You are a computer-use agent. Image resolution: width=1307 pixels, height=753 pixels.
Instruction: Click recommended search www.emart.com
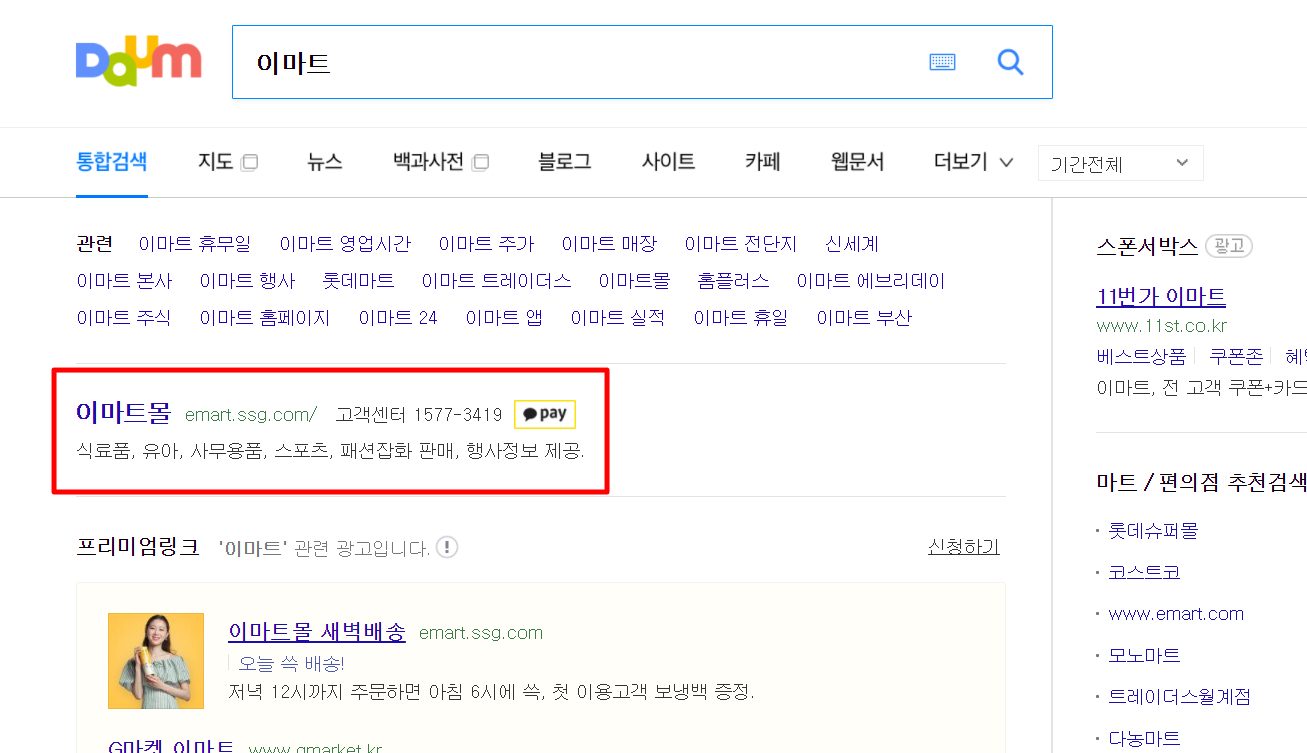(1176, 614)
